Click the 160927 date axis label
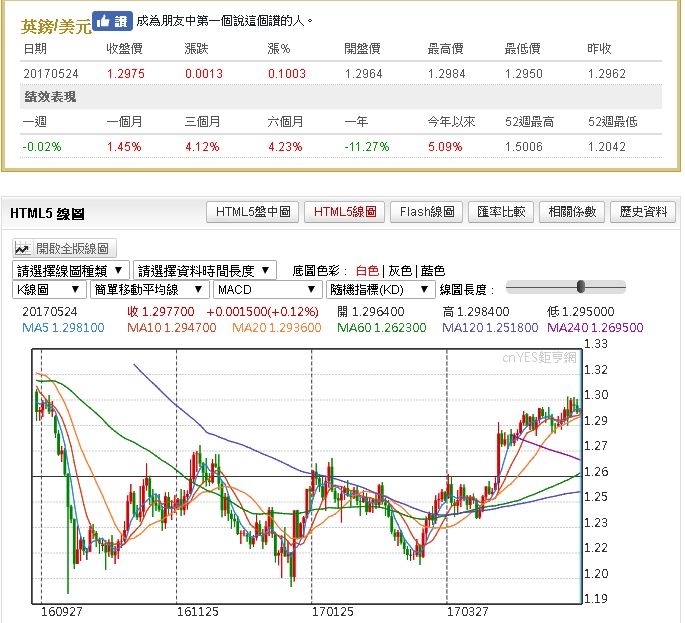685x623 pixels. (61, 612)
